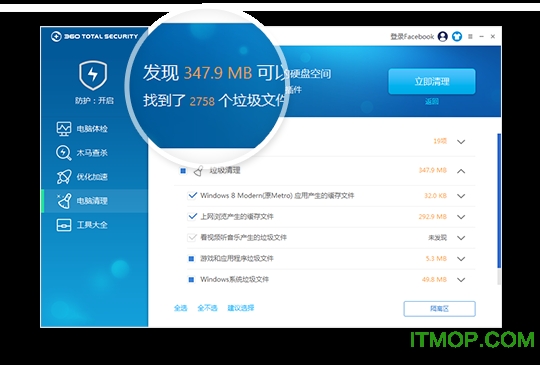Click the 全选 link

click(180, 308)
